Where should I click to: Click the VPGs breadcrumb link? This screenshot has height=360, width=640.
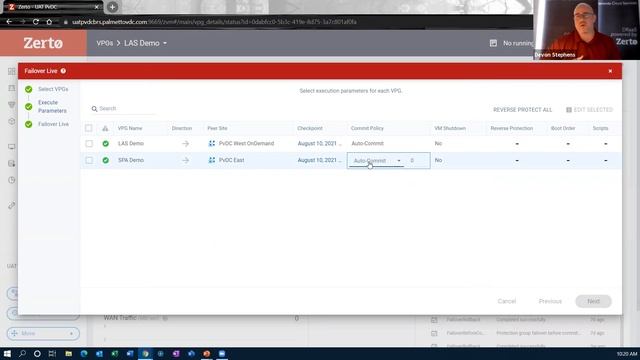tap(104, 43)
